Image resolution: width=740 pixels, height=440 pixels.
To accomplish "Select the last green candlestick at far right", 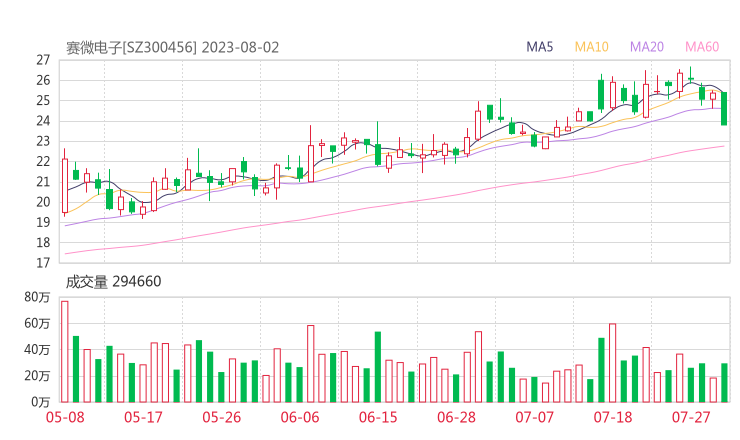I will 724,108.
